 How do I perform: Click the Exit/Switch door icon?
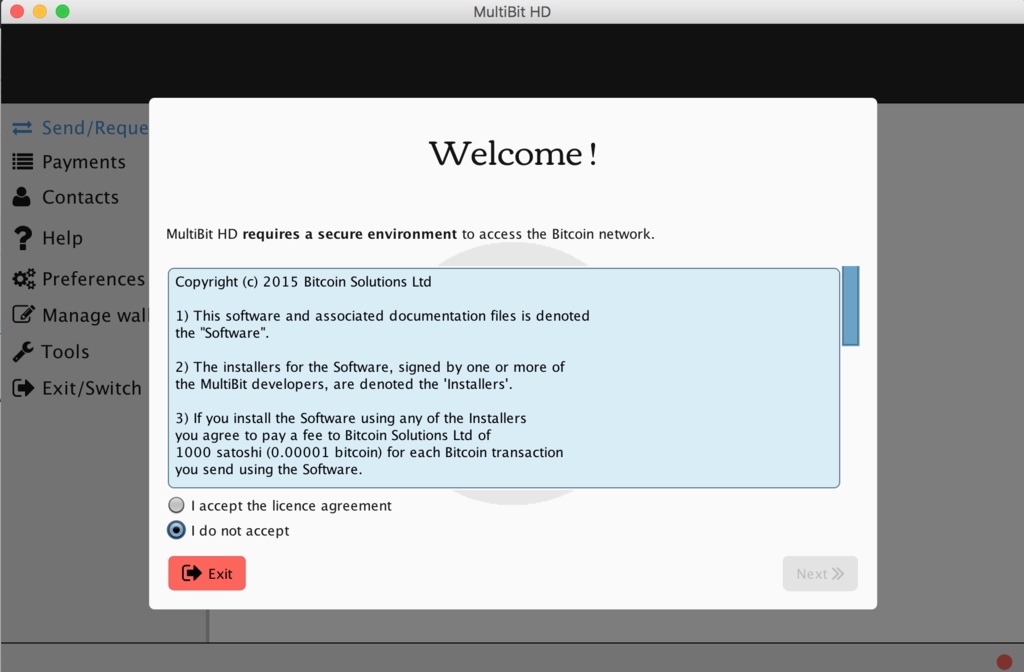(23, 388)
